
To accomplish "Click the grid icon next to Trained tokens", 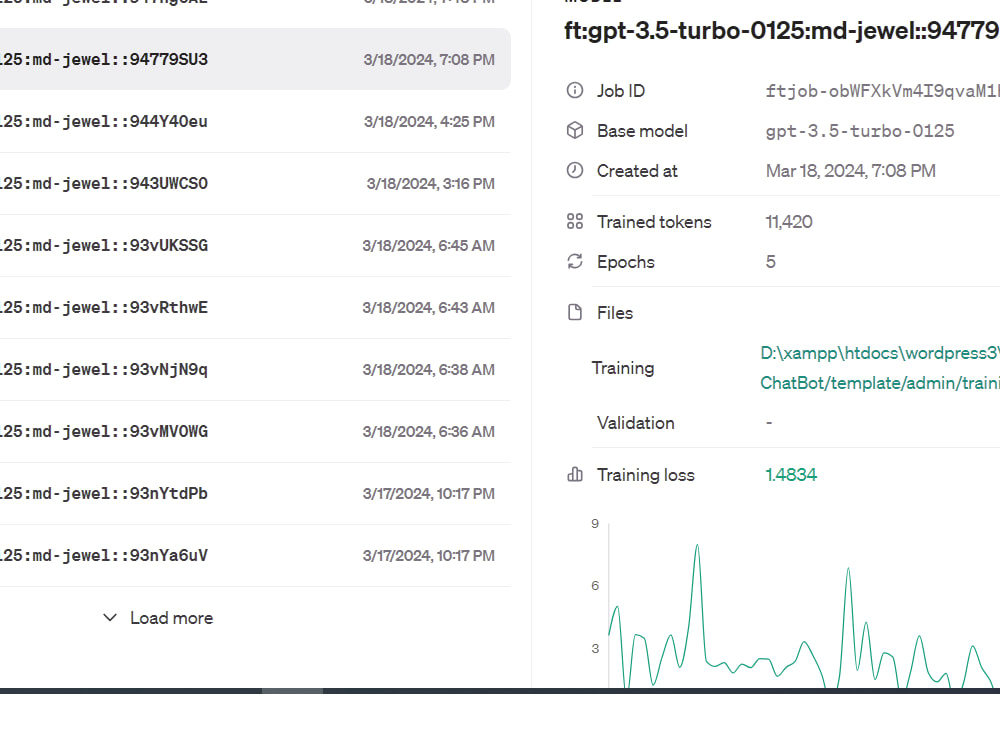I will [x=574, y=221].
